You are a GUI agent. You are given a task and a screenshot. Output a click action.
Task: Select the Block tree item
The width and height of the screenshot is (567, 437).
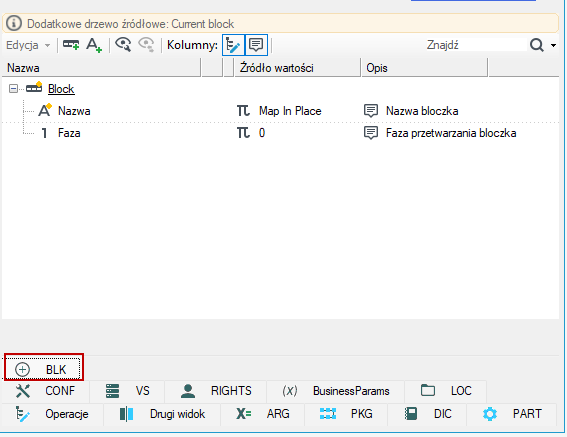pos(61,89)
